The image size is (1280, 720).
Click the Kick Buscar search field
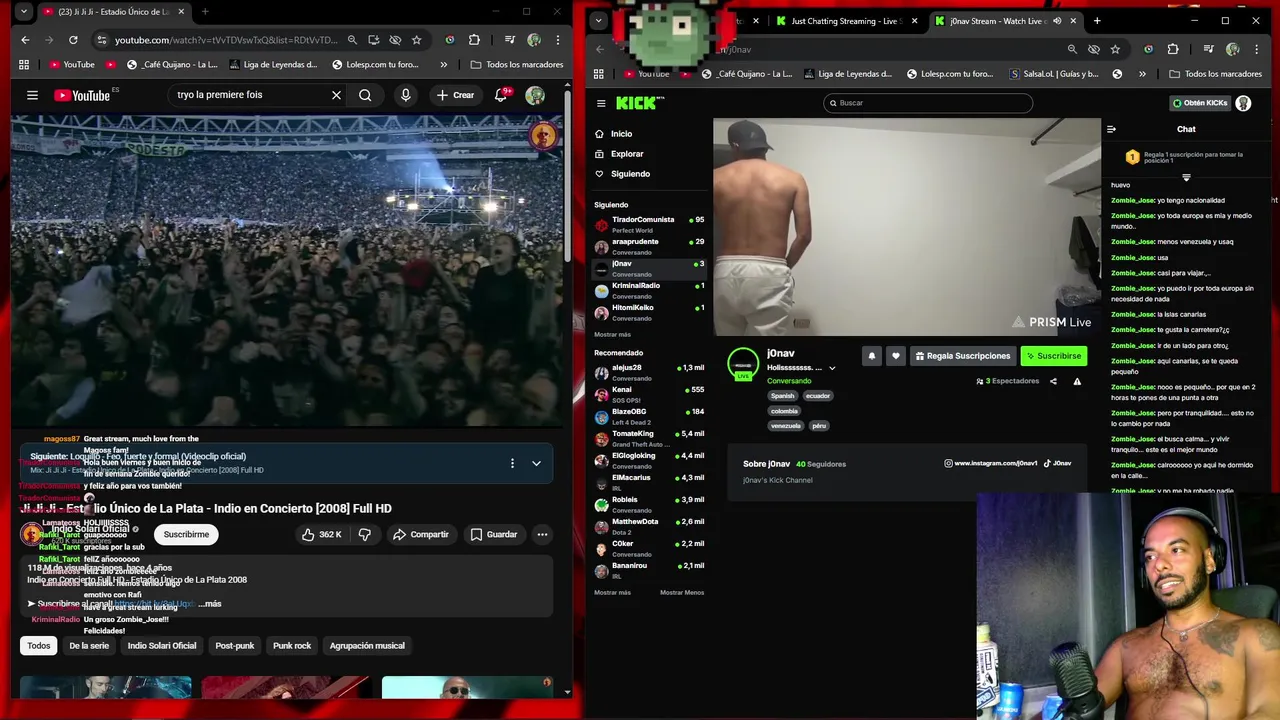pos(928,103)
